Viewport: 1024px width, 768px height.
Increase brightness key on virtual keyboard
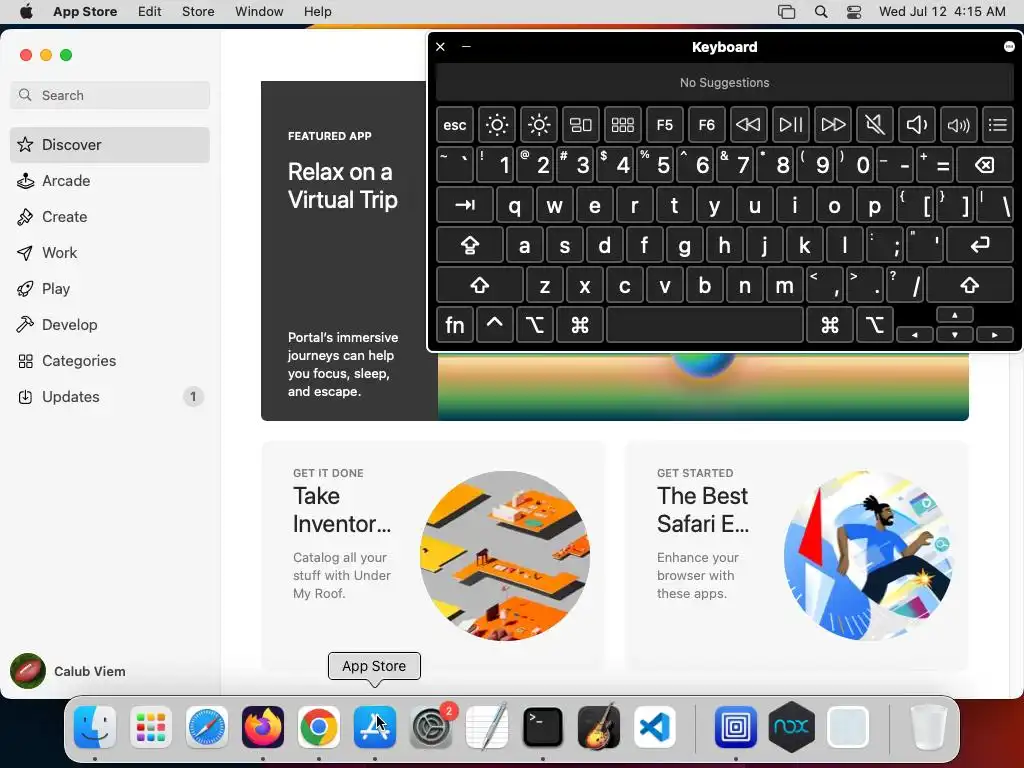(539, 125)
